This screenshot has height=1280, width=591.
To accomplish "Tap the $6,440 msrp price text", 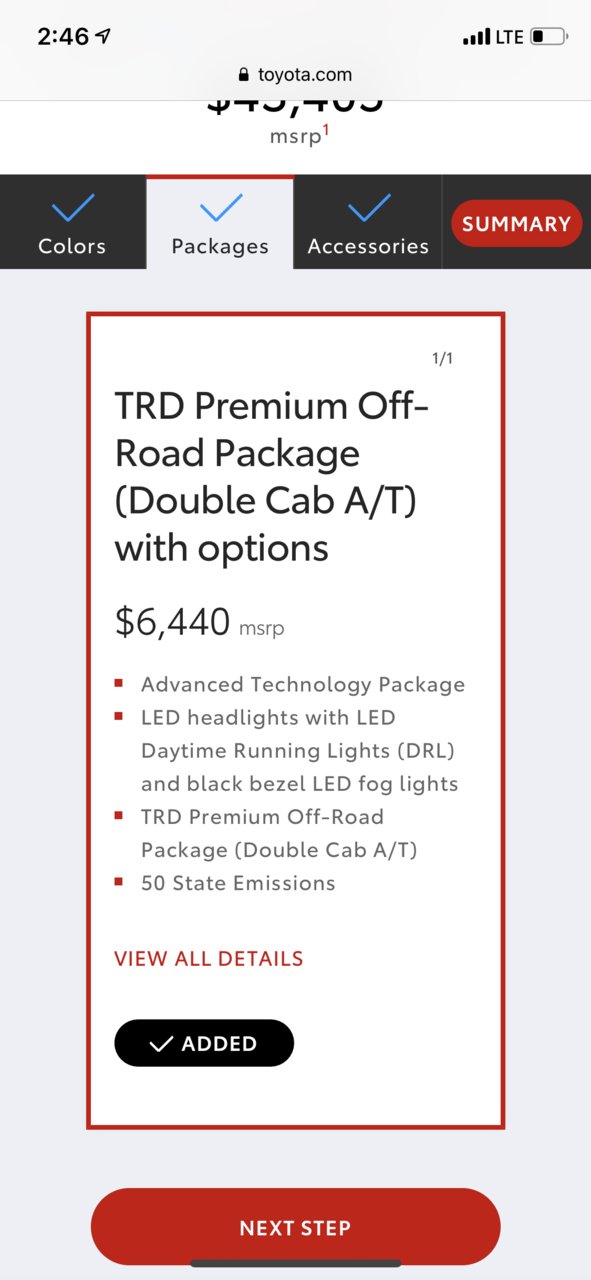I will click(200, 623).
